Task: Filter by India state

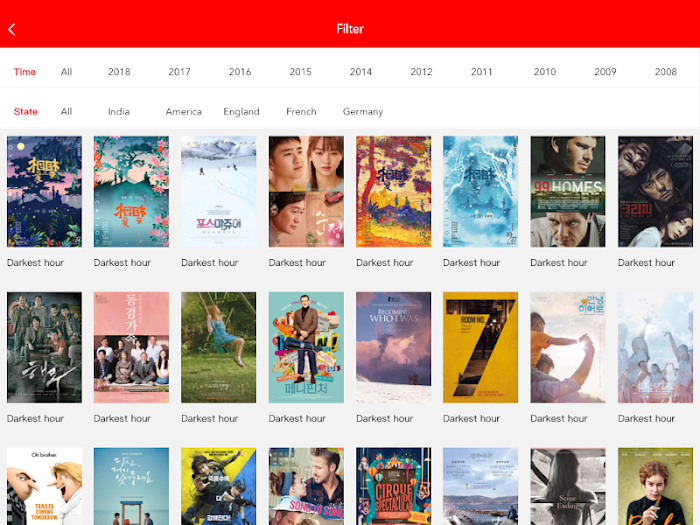Action: [119, 112]
